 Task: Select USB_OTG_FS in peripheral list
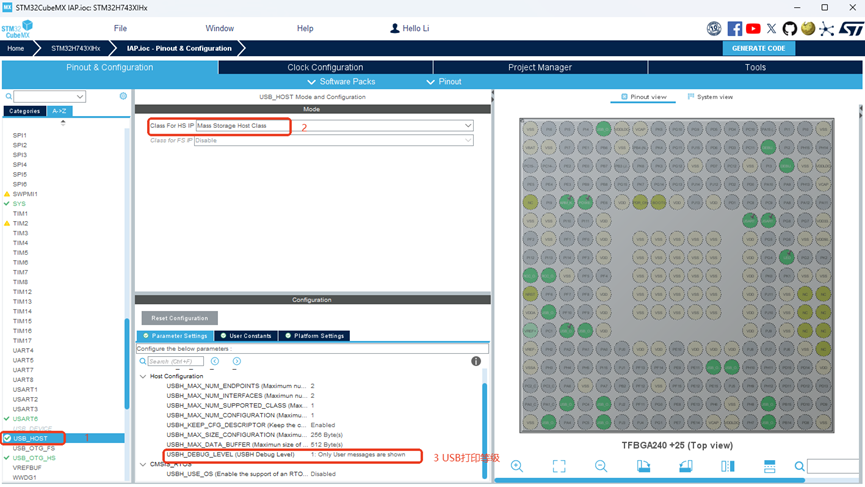coord(34,448)
